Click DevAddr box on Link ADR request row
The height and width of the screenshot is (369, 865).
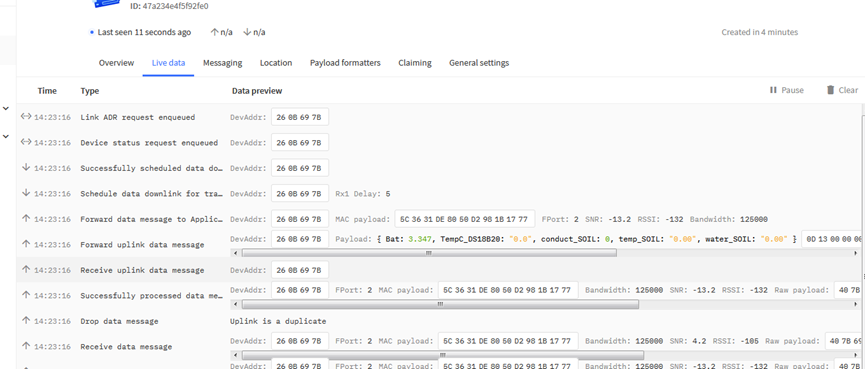coord(300,117)
